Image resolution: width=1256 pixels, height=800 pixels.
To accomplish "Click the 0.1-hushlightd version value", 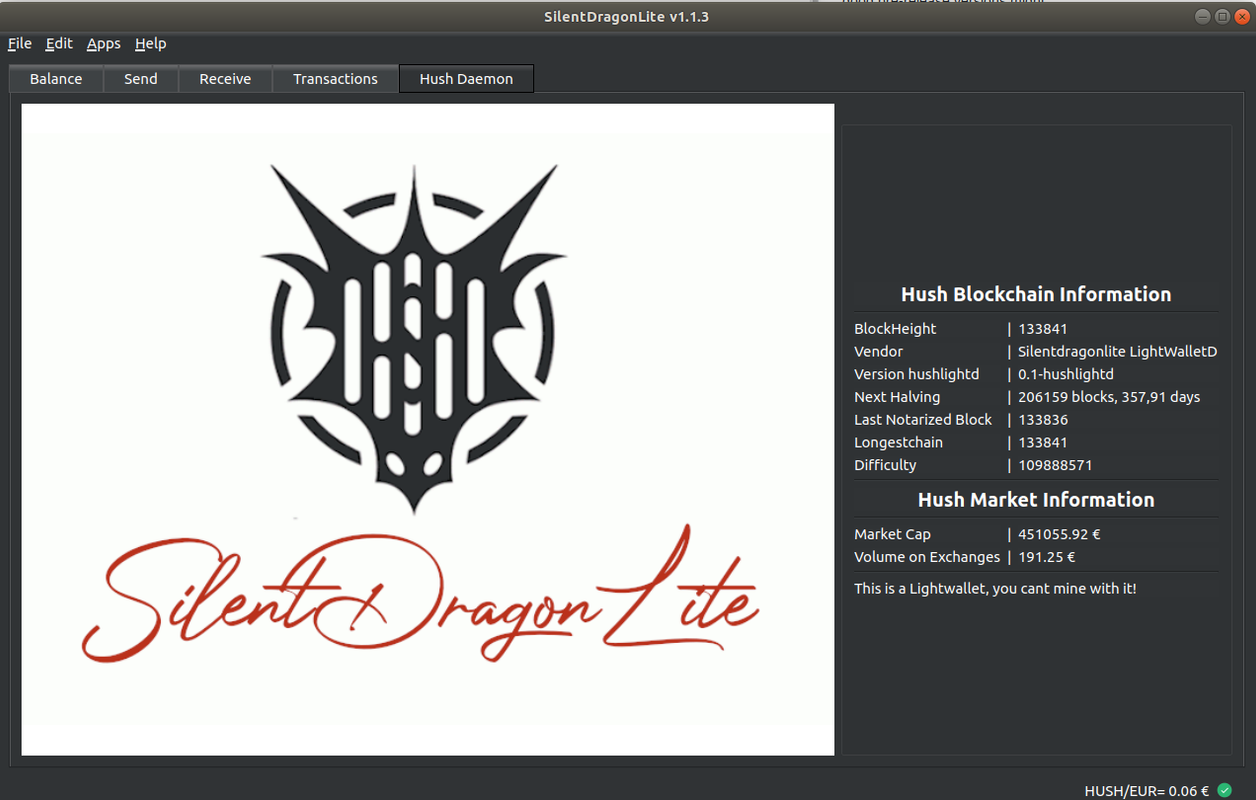I will [1066, 374].
